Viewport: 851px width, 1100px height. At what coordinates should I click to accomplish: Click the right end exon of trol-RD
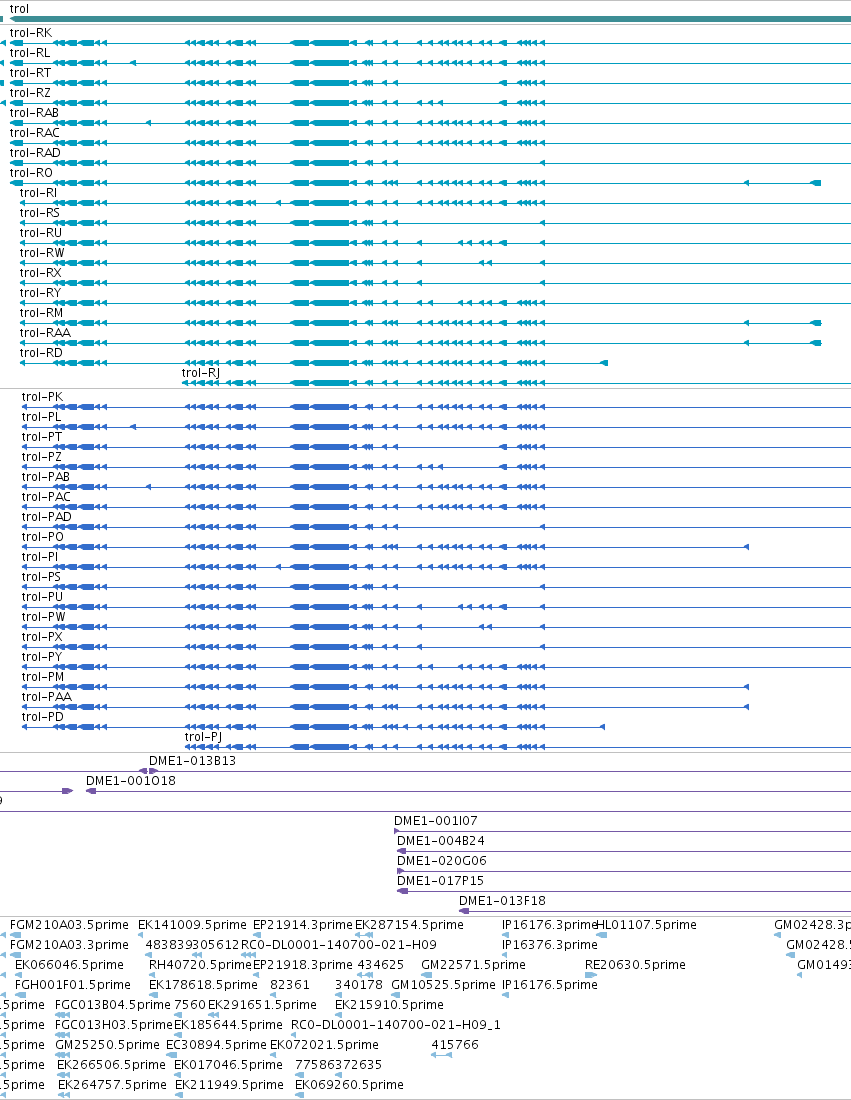coord(604,363)
